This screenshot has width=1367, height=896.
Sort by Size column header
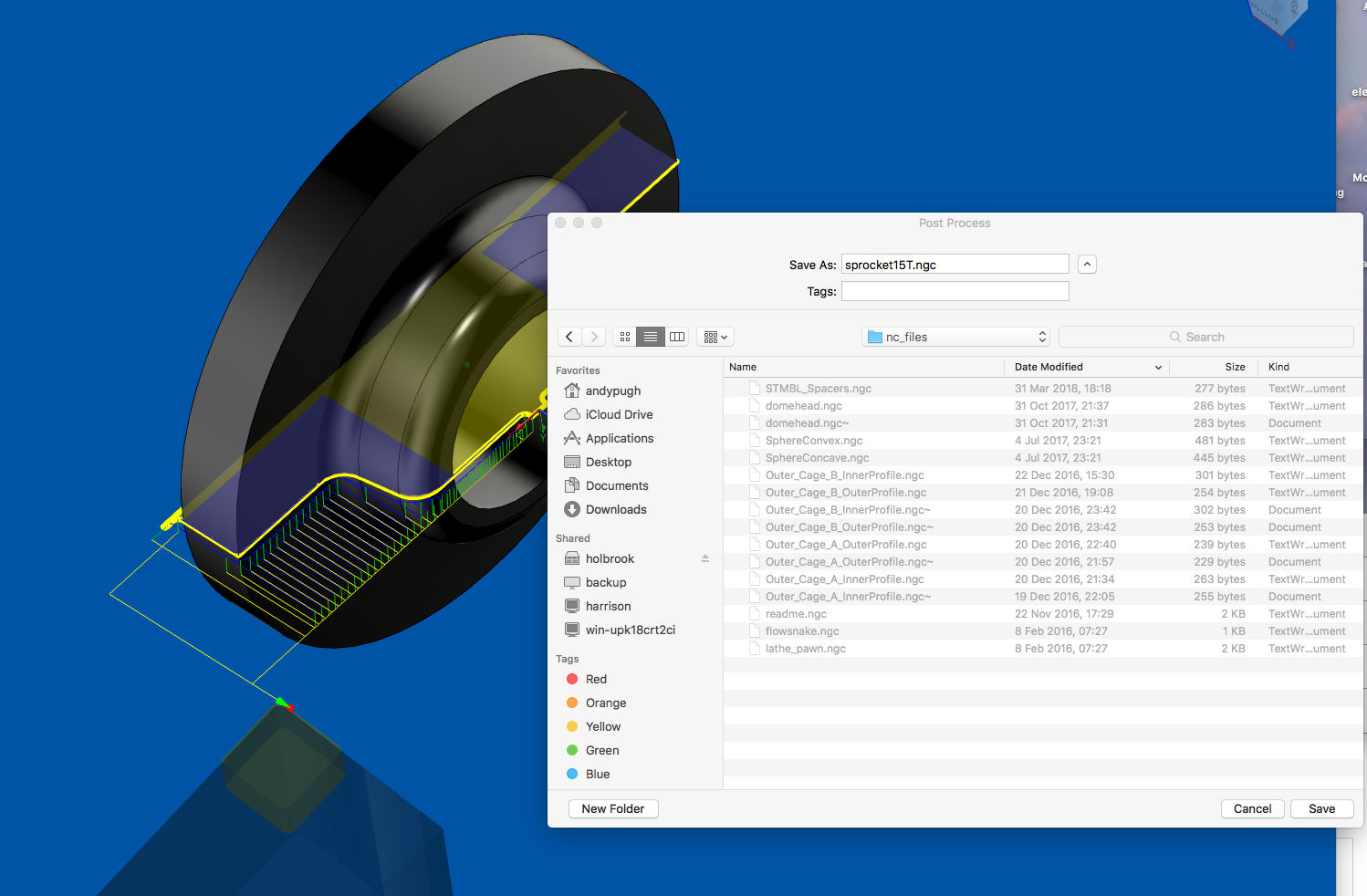1214,367
